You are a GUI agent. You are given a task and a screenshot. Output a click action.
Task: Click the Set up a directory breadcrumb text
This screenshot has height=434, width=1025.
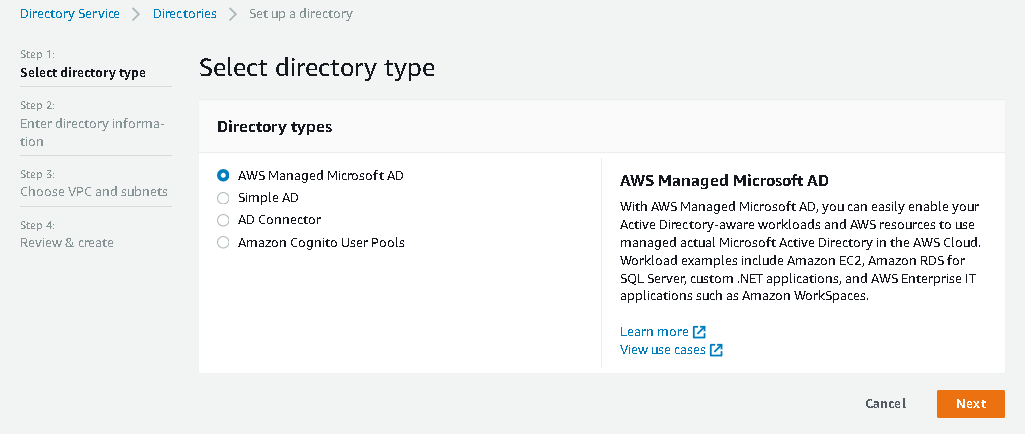tap(301, 14)
